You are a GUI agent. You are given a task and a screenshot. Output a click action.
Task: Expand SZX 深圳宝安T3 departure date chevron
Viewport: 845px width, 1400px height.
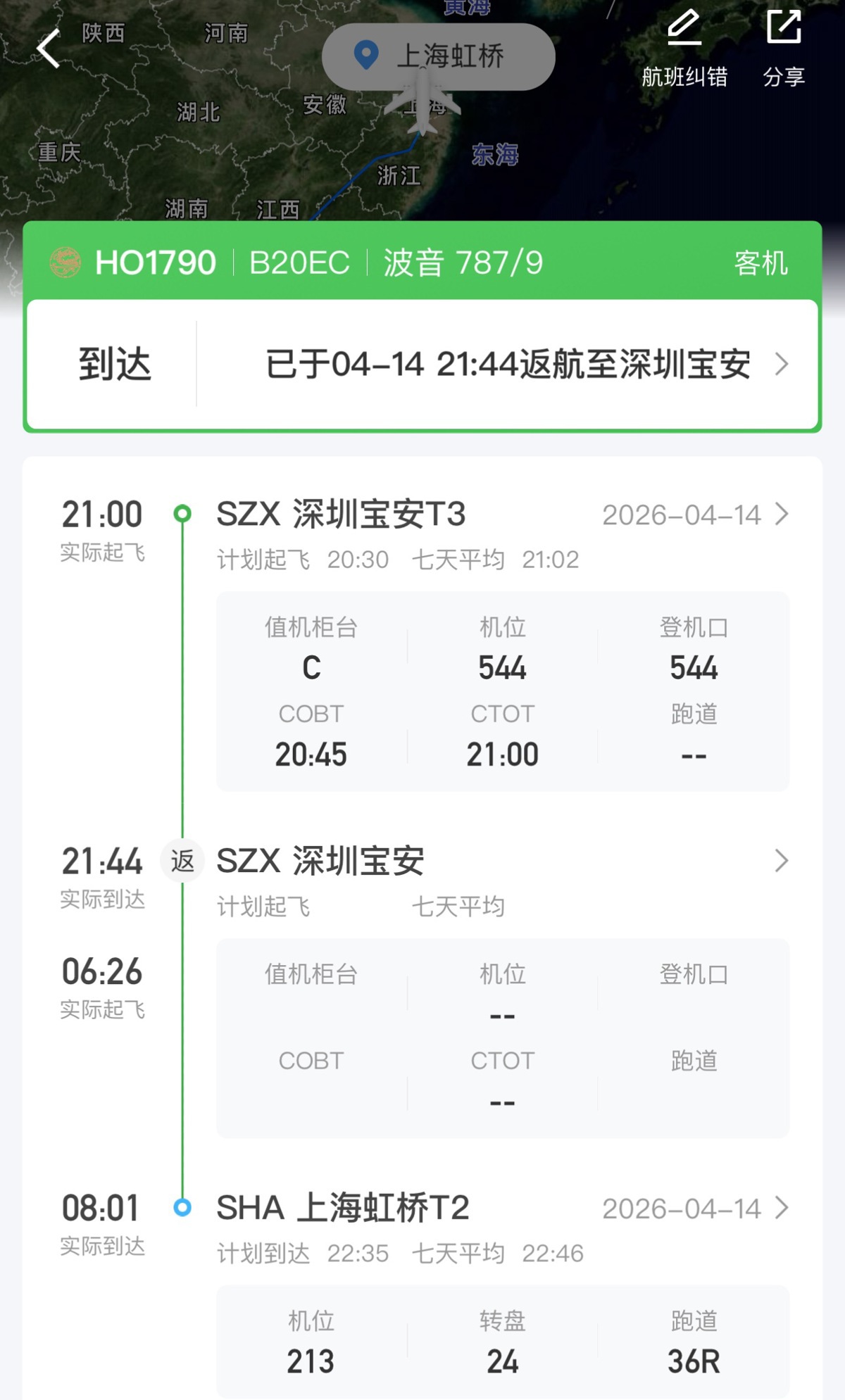[781, 515]
